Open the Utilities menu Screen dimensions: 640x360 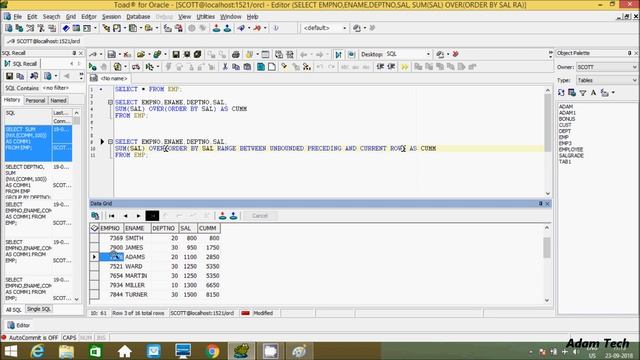205,17
